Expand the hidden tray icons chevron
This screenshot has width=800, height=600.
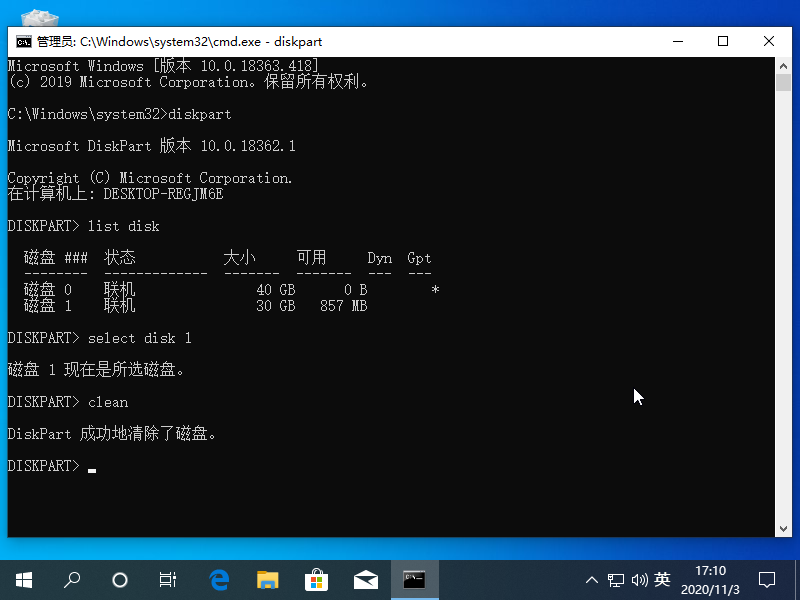pos(592,580)
